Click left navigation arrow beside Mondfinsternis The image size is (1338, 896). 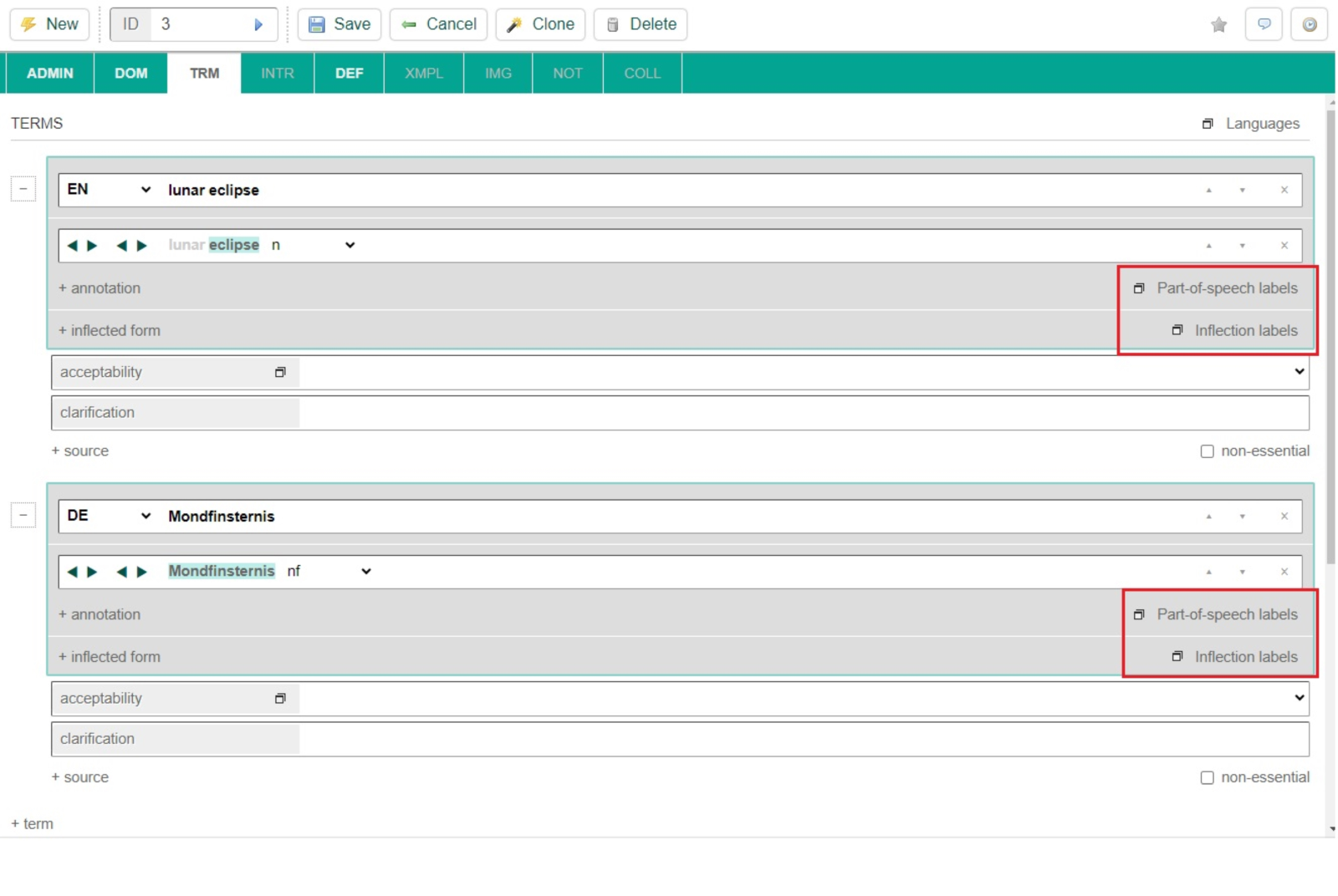(74, 572)
